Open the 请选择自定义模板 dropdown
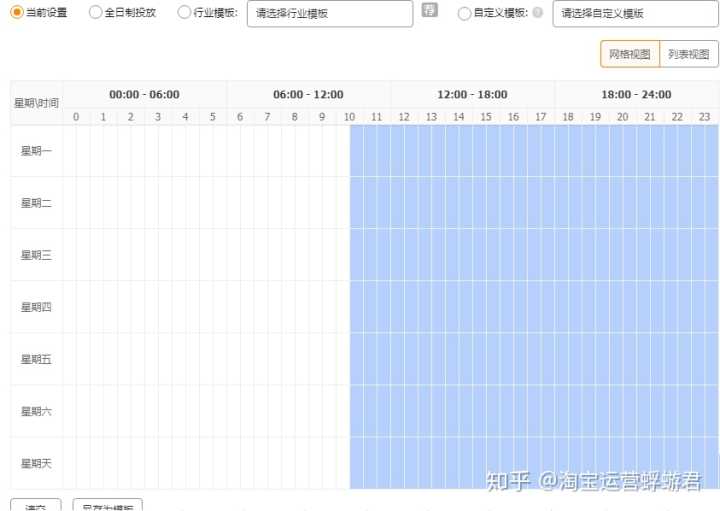The height and width of the screenshot is (511, 720). pos(635,14)
